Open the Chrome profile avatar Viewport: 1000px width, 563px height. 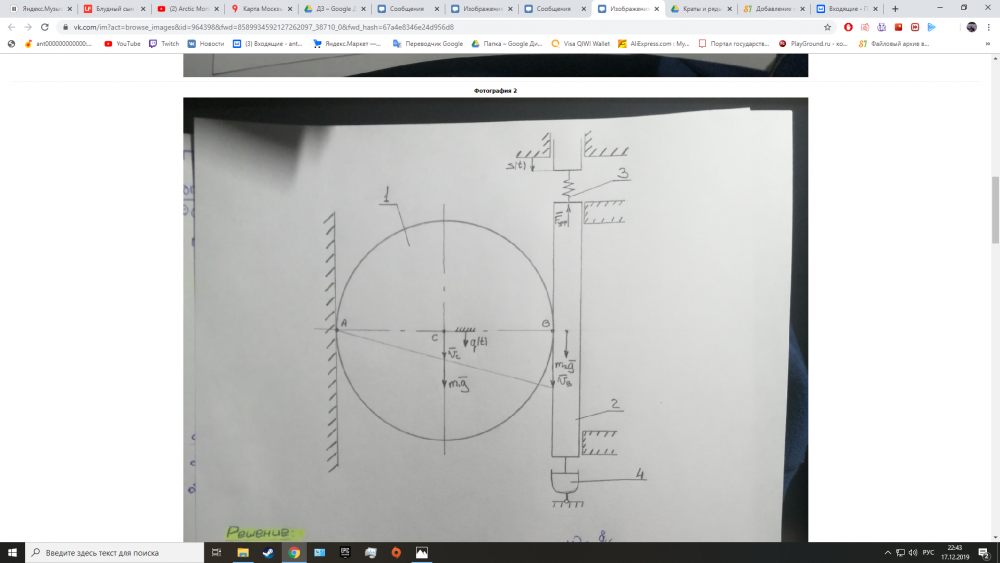[971, 27]
